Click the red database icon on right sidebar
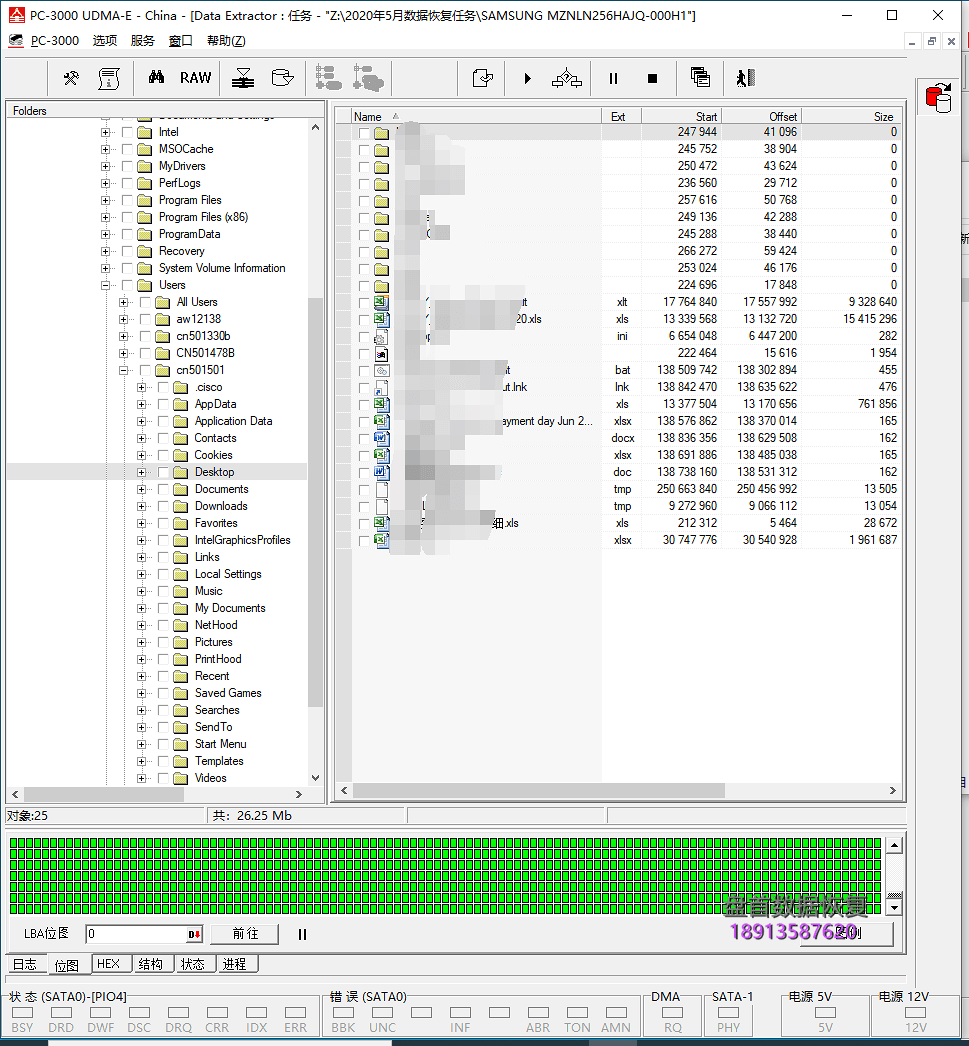 [938, 97]
